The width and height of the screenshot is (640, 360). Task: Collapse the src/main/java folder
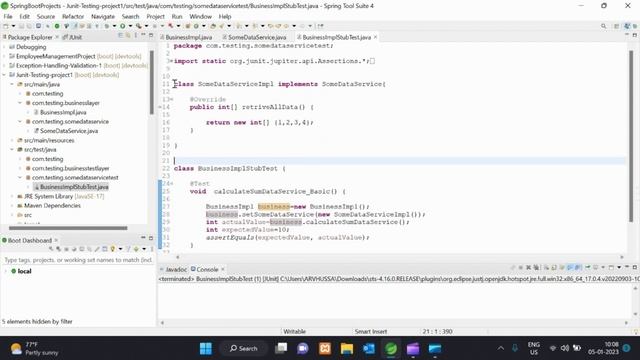12,84
